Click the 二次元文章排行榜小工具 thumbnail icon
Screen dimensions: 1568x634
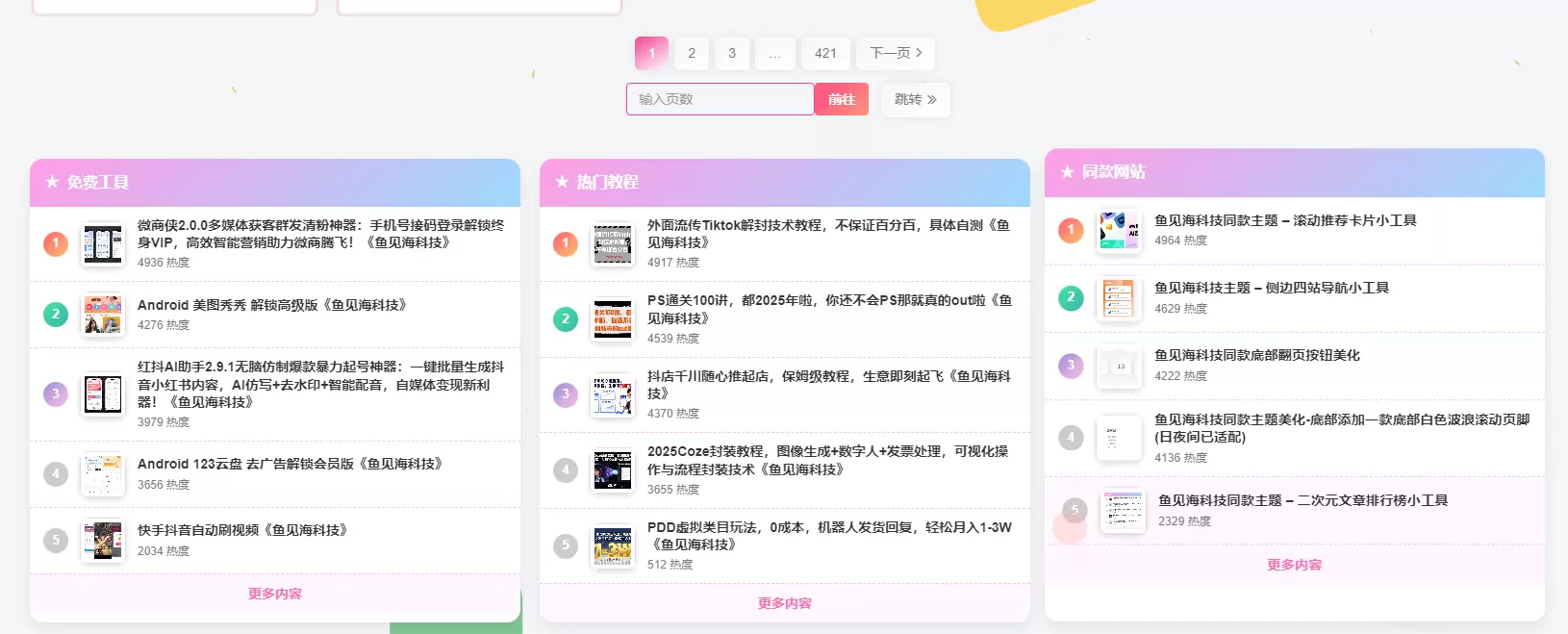pos(1124,511)
